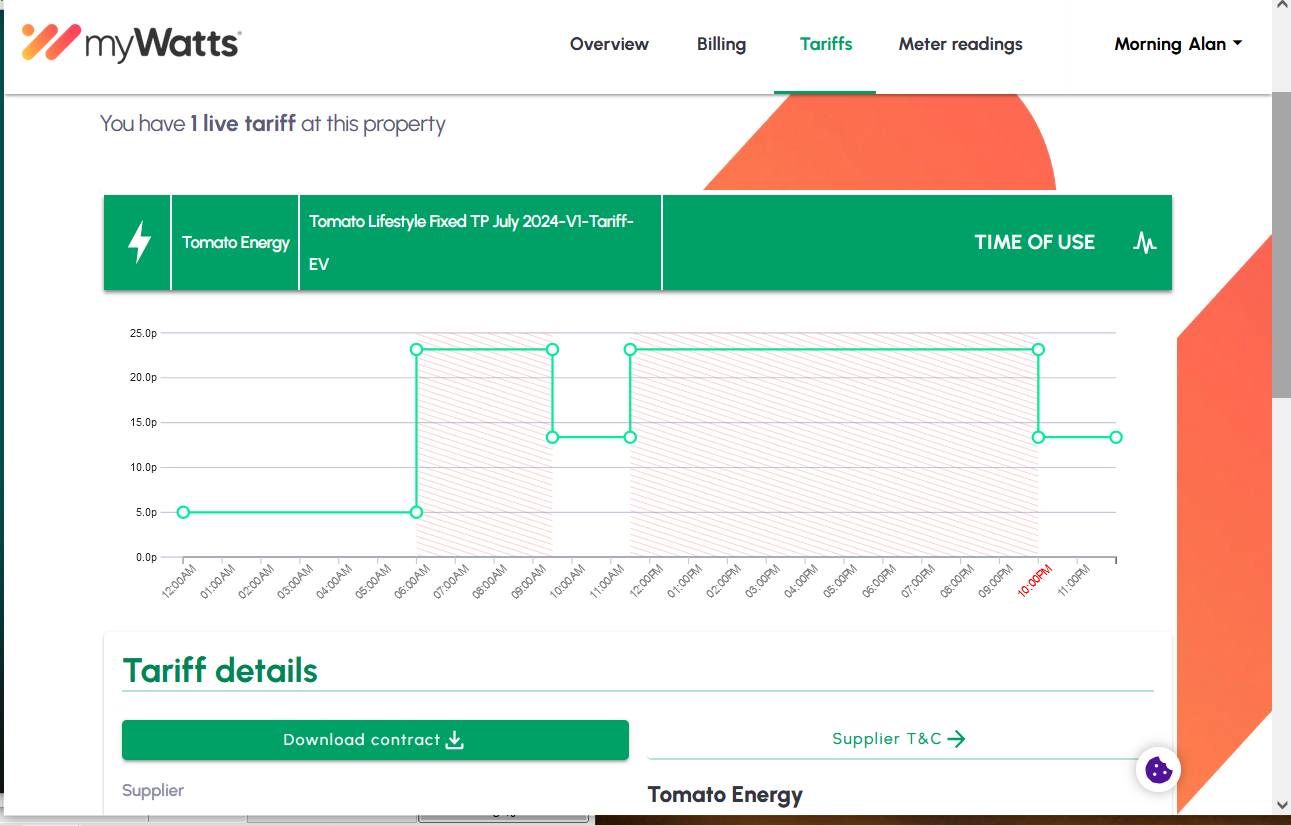Click the Tariff details heading
The height and width of the screenshot is (826, 1291).
coord(220,670)
